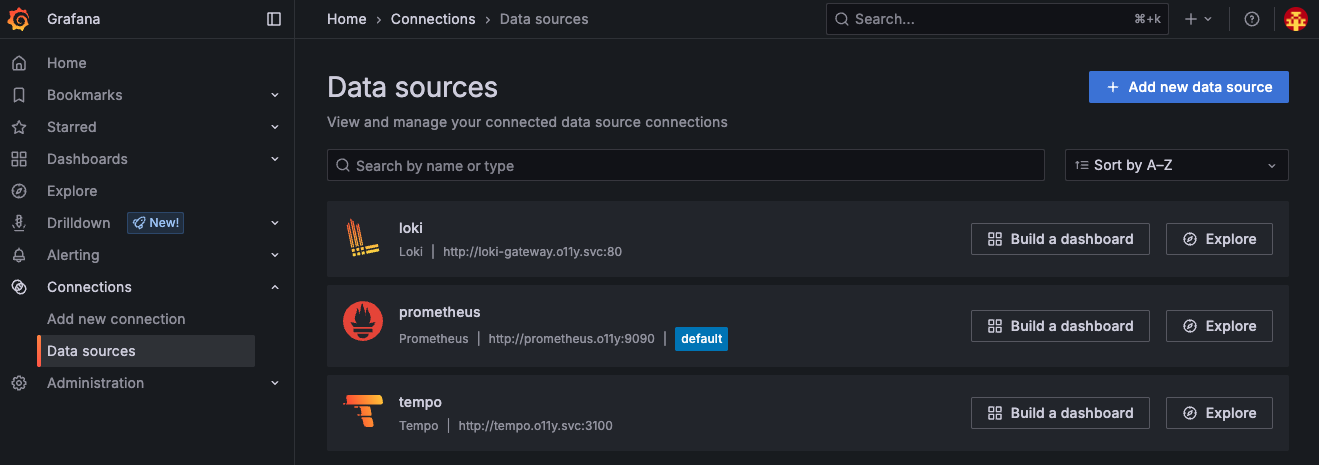Click grid icon on loki Build a dashboard

point(995,239)
